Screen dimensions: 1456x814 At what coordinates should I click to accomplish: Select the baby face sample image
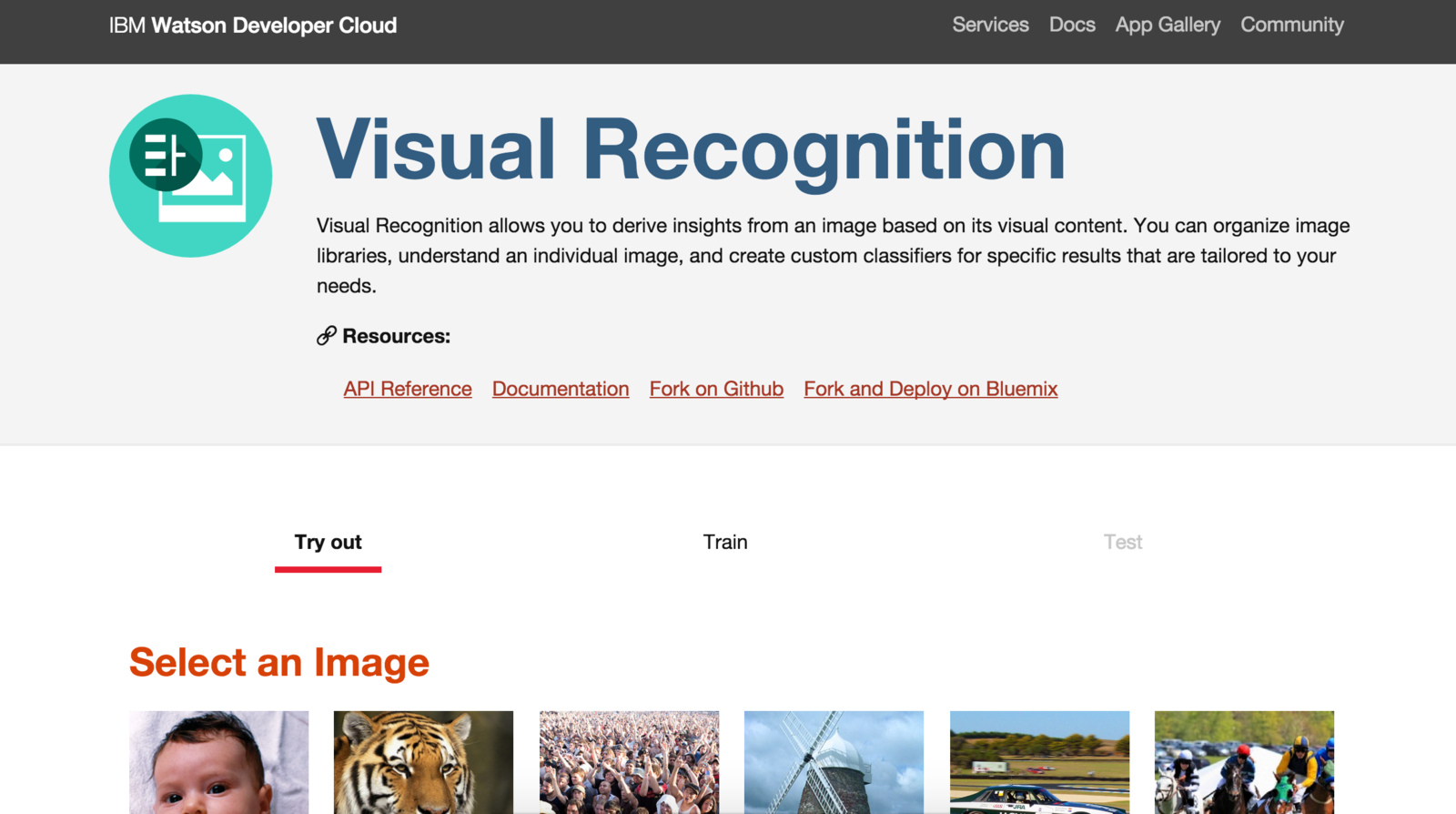pyautogui.click(x=218, y=762)
